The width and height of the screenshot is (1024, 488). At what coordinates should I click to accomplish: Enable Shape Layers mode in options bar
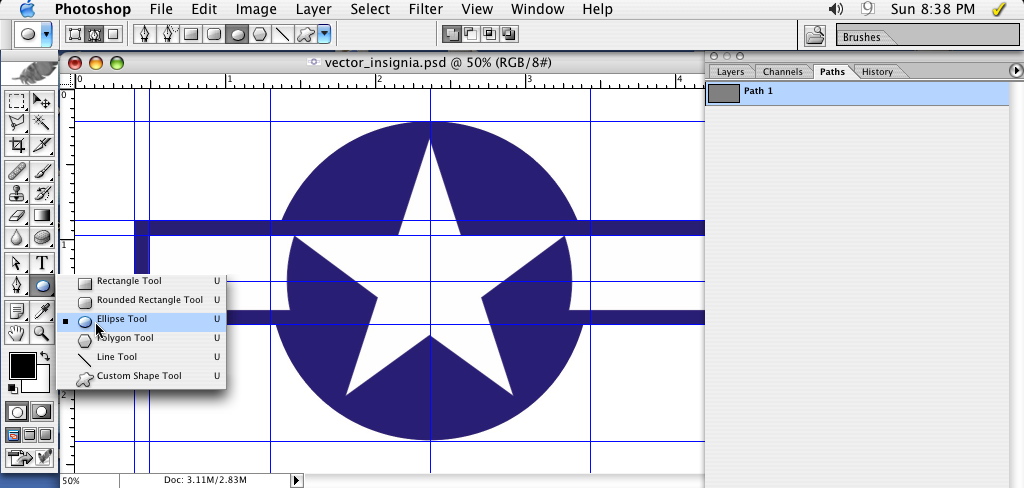pos(75,34)
